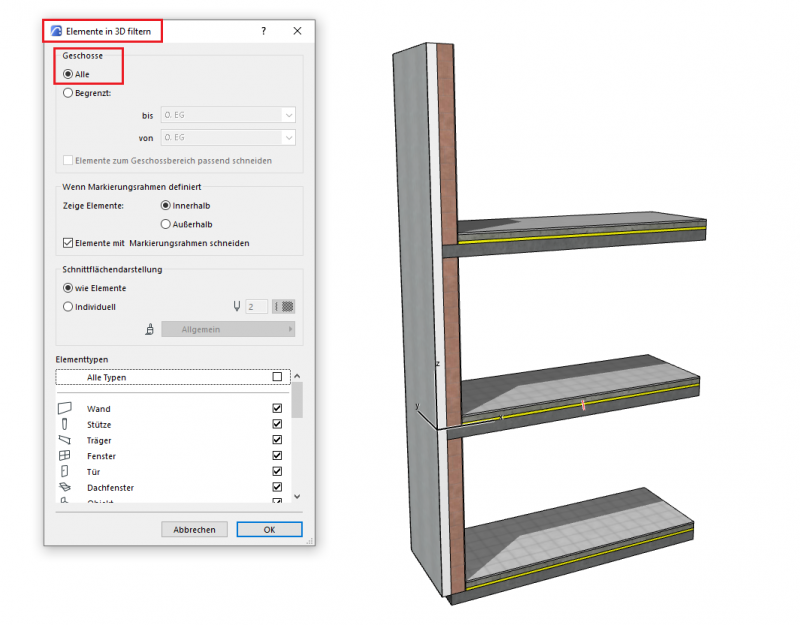Confirm the dialog with OK
The height and width of the screenshot is (625, 800).
[269, 529]
